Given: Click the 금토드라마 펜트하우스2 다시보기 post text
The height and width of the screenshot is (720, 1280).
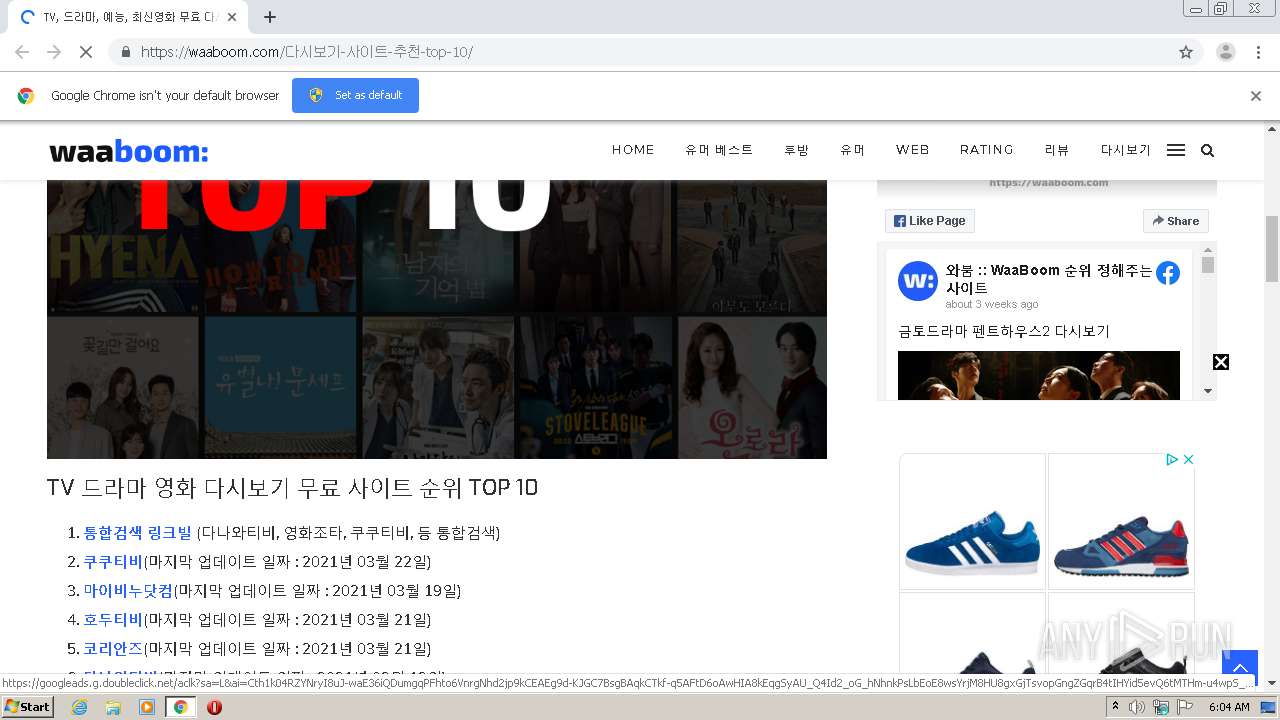Looking at the screenshot, I should [x=1004, y=331].
